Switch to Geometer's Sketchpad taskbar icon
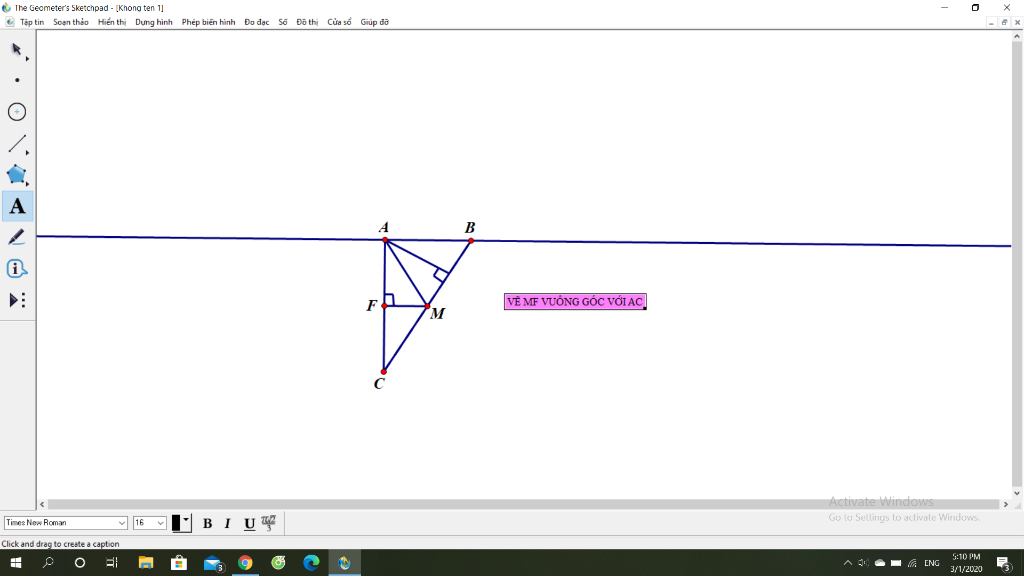1024x576 pixels. pyautogui.click(x=344, y=562)
